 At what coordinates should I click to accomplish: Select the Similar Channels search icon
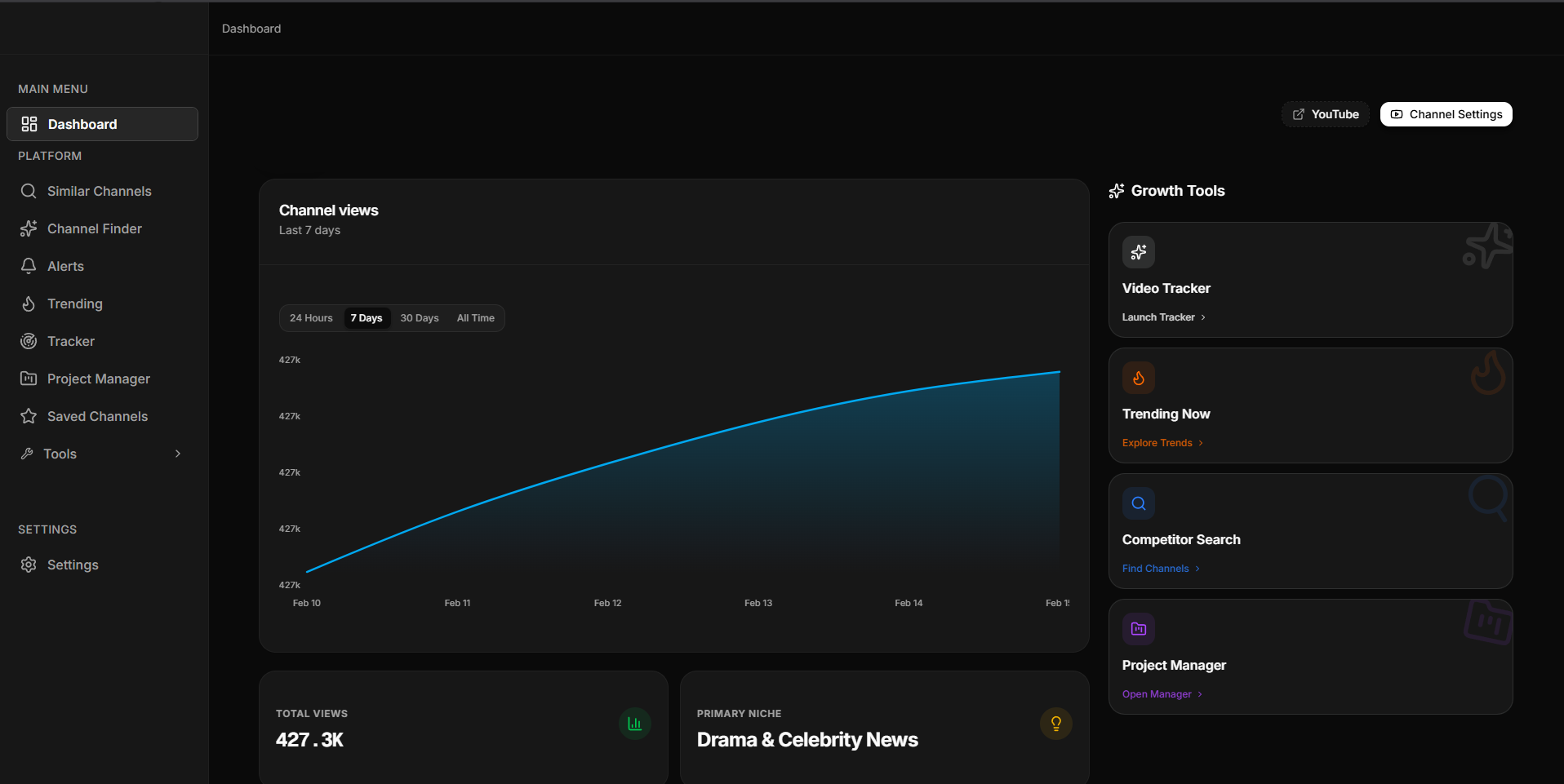[x=29, y=191]
